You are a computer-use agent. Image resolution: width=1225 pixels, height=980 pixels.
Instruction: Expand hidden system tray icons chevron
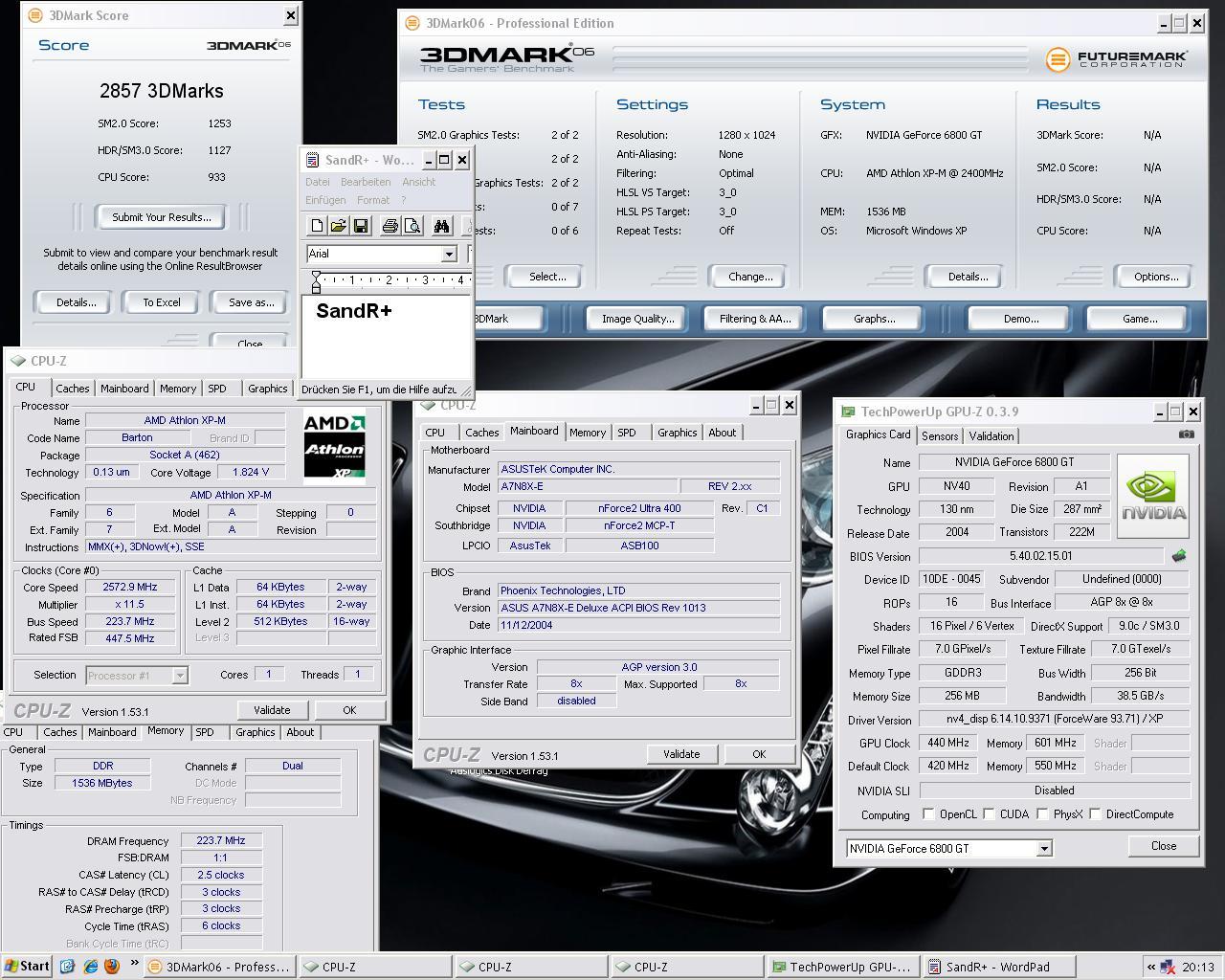click(1151, 967)
